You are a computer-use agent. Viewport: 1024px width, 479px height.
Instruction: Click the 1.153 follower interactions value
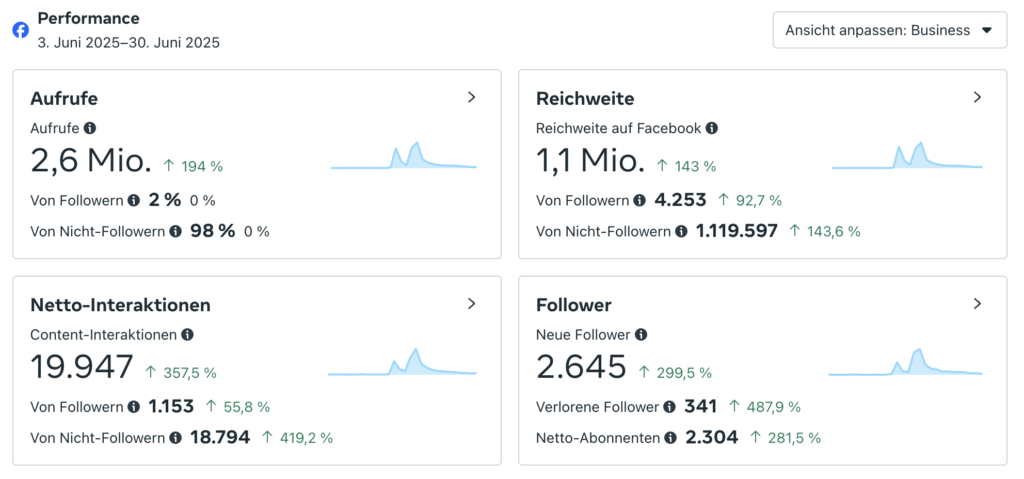point(171,406)
